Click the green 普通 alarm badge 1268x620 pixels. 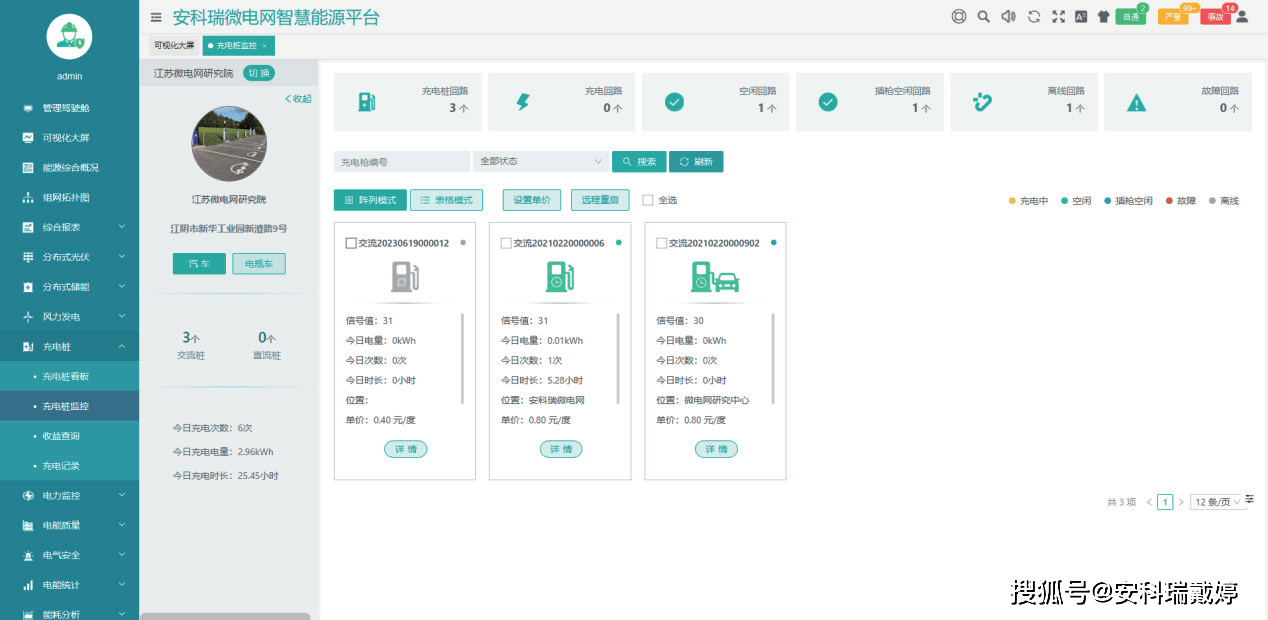pyautogui.click(x=1131, y=15)
